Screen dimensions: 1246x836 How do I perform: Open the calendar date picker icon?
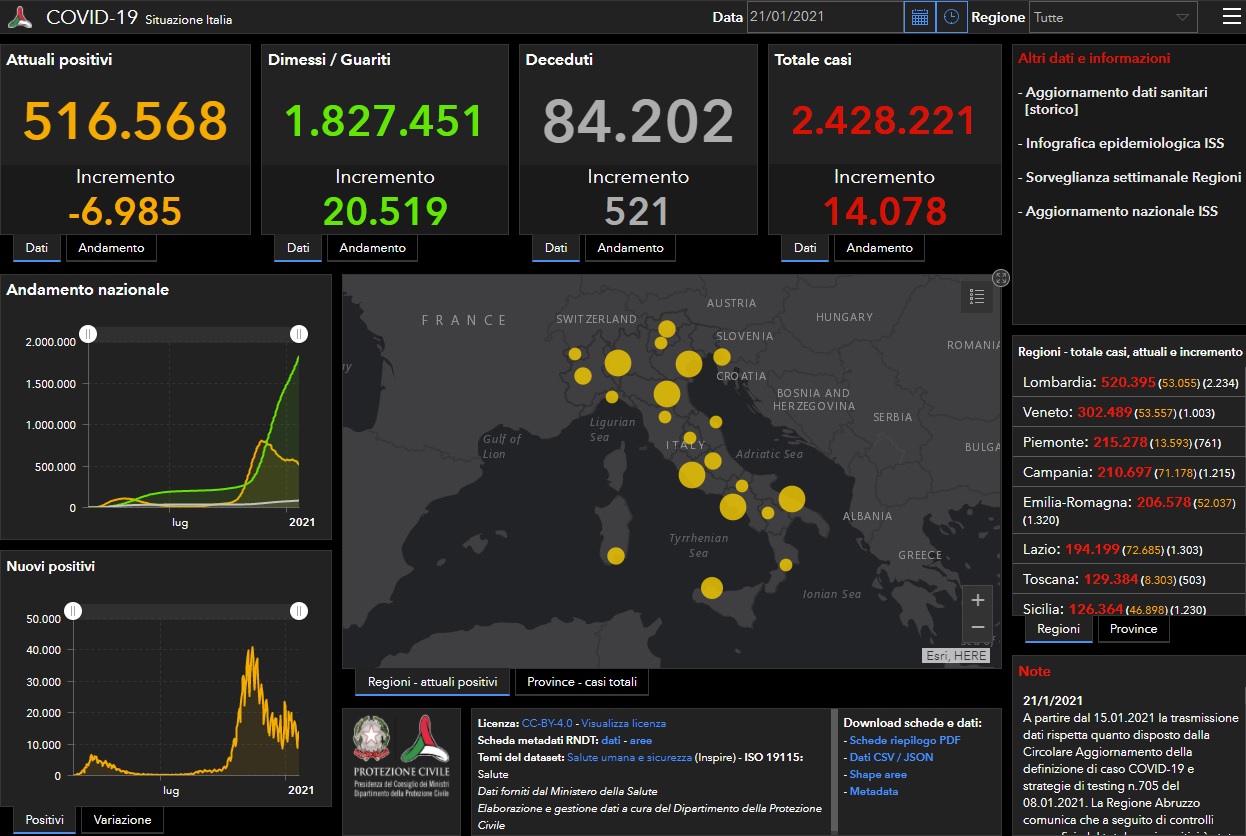920,17
